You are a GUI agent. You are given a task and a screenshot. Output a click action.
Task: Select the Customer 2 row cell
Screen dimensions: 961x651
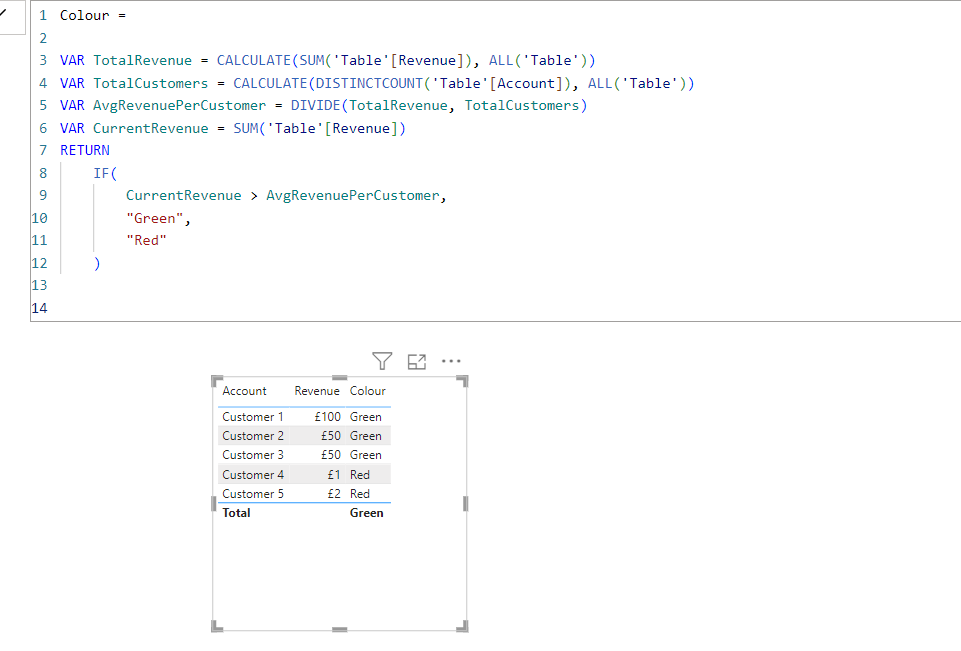click(x=253, y=436)
